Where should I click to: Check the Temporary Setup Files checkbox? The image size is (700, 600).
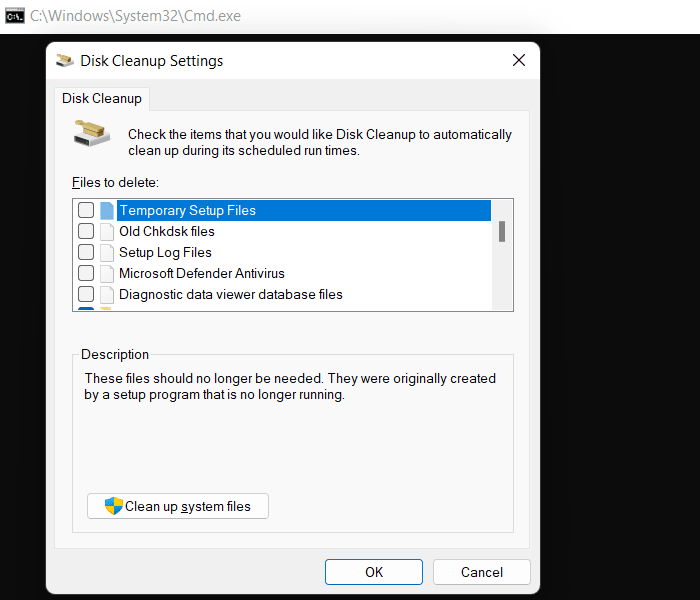pos(86,211)
